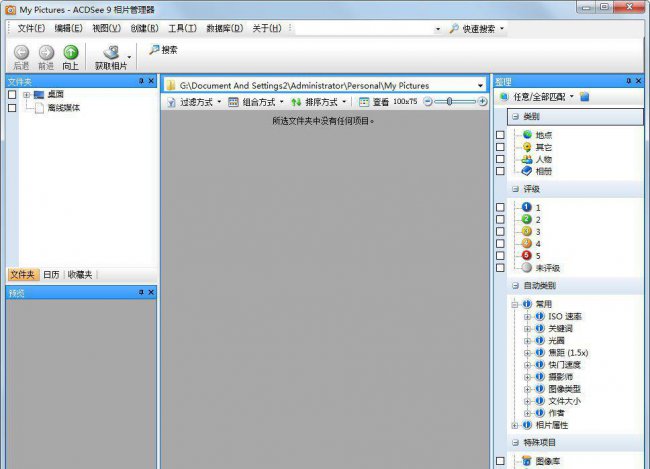Select the rating 5 red badge
Screen dimensions: 650x469
tap(526, 255)
